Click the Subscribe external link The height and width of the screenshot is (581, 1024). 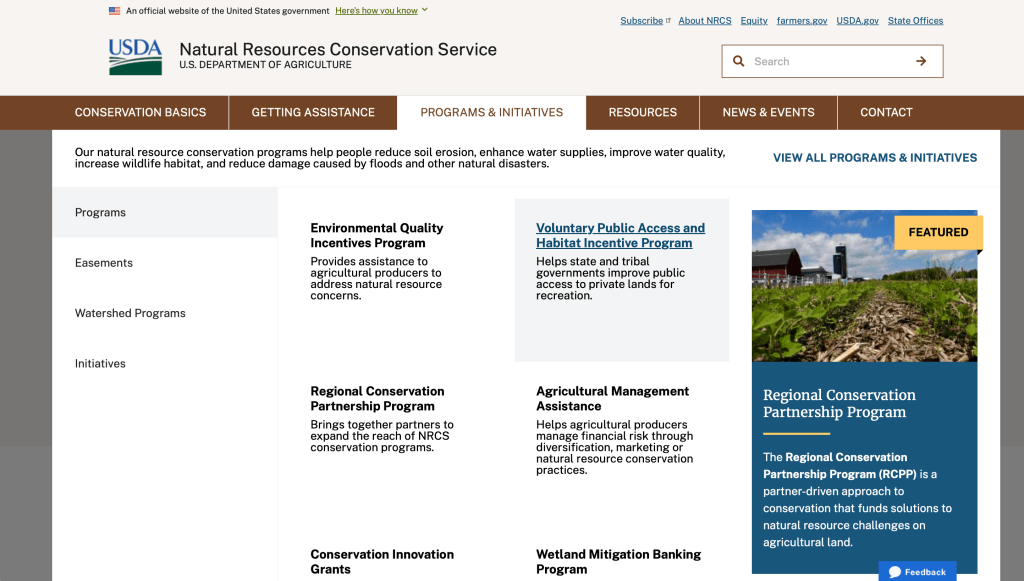click(x=641, y=20)
